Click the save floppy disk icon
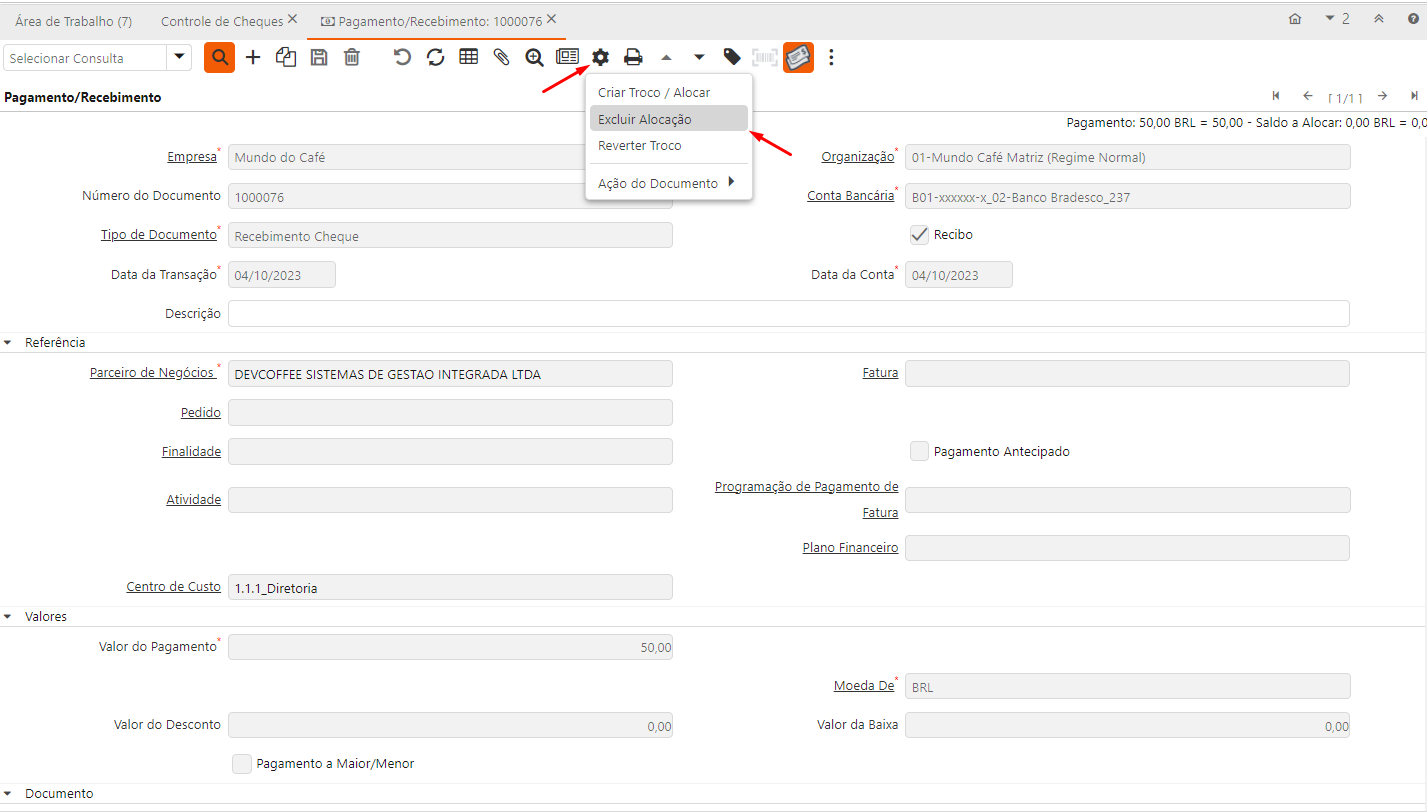The width and height of the screenshot is (1427, 812). coord(319,58)
